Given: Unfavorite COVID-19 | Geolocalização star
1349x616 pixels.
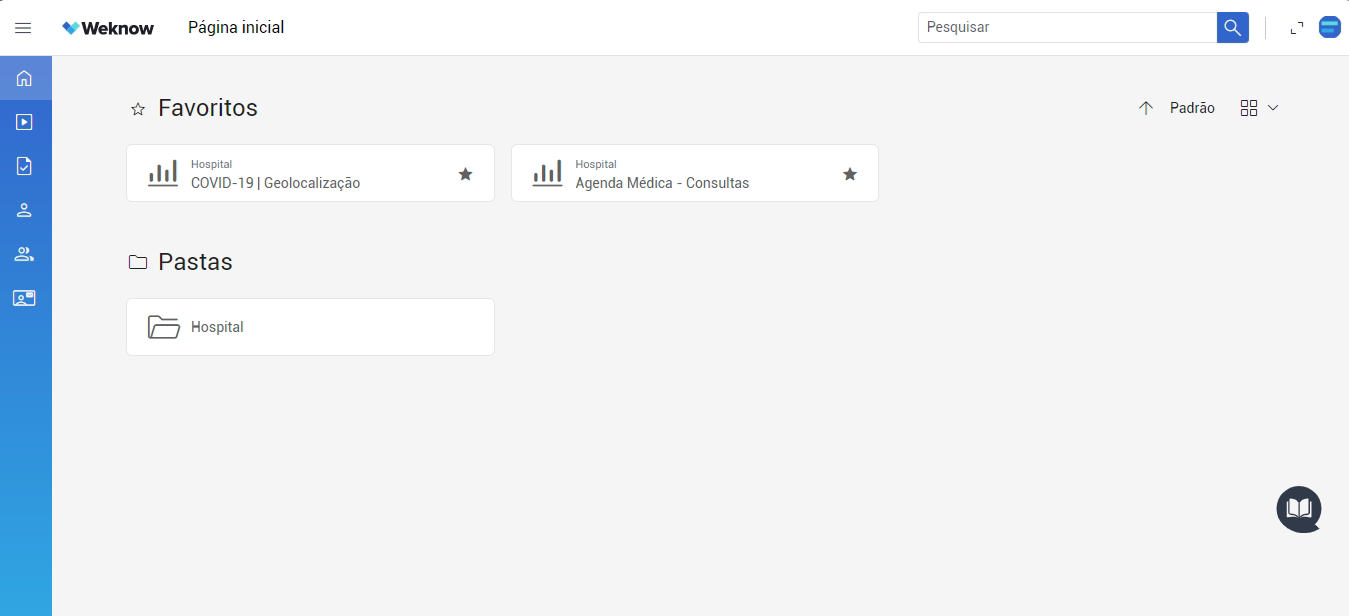Looking at the screenshot, I should coord(465,174).
